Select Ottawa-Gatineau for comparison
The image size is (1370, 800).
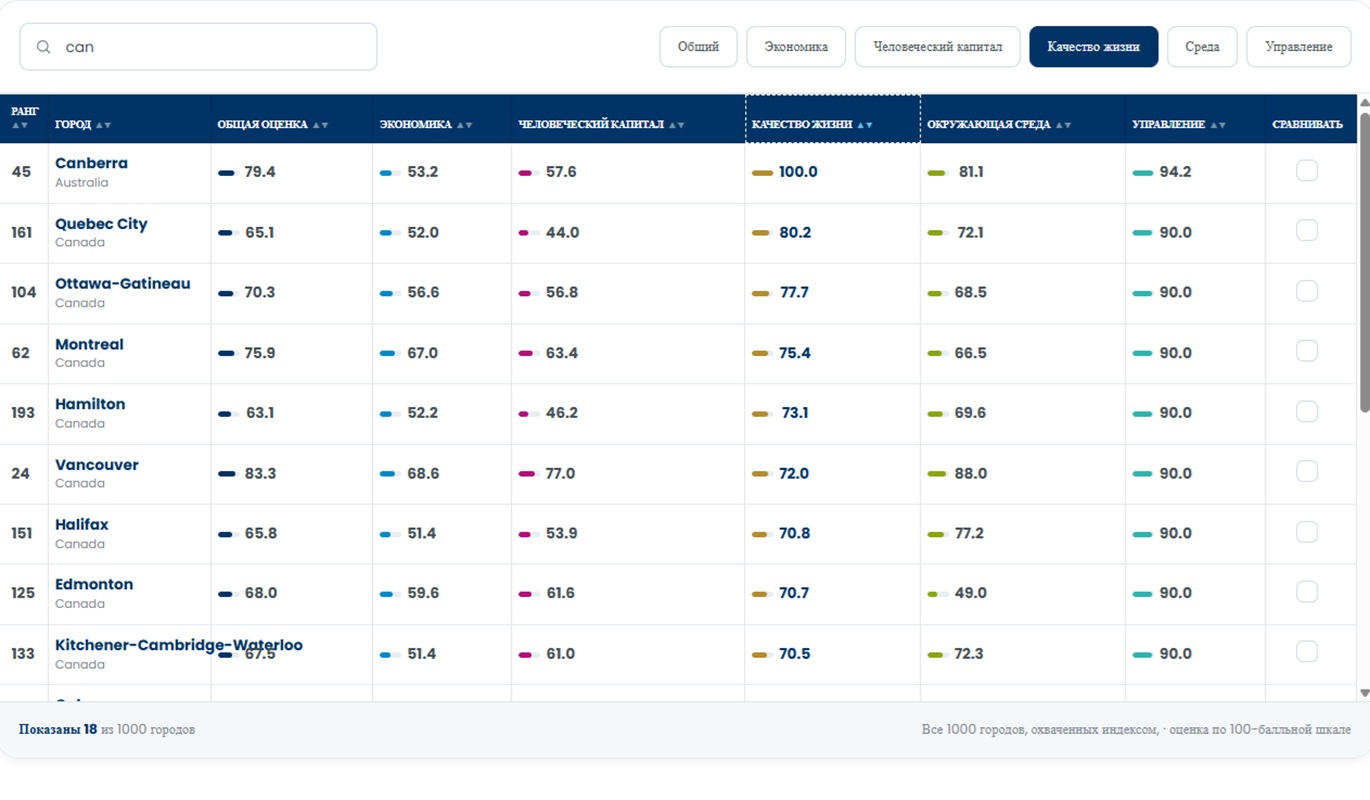point(1306,291)
